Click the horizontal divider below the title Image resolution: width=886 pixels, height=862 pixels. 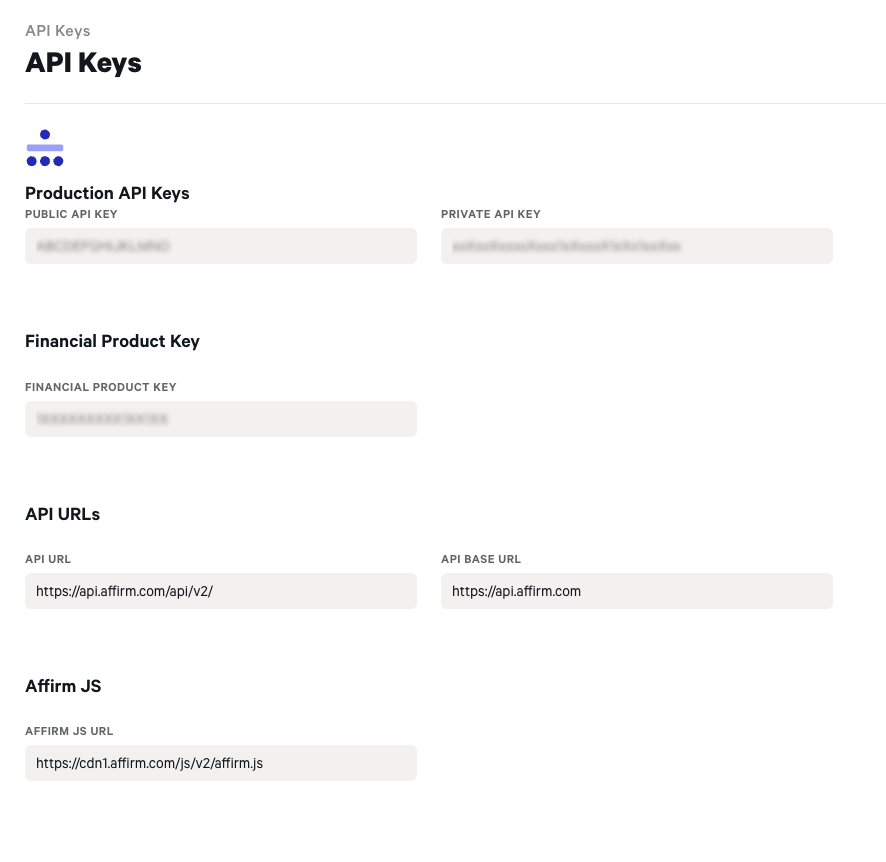(455, 103)
